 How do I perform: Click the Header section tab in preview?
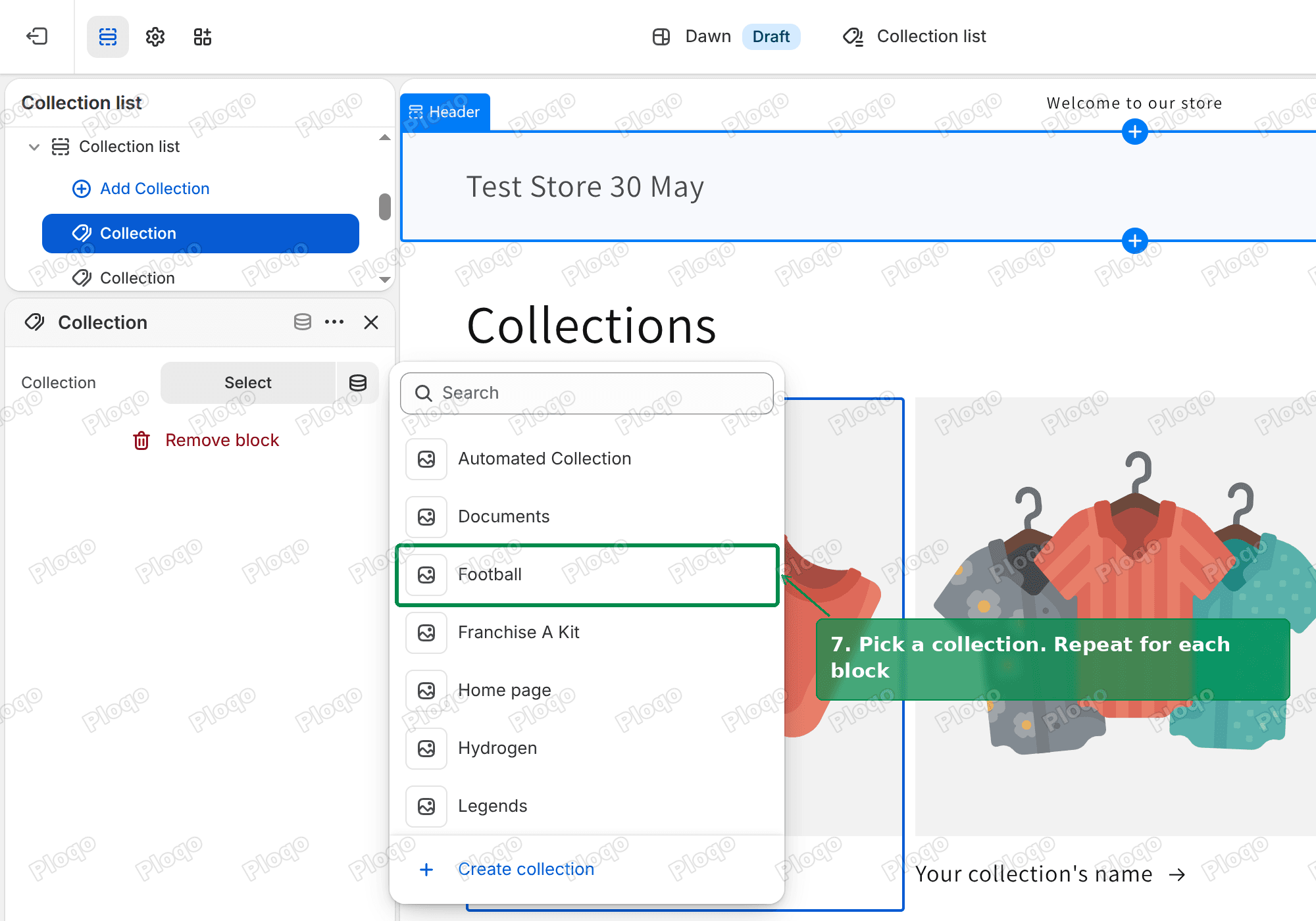coord(445,112)
